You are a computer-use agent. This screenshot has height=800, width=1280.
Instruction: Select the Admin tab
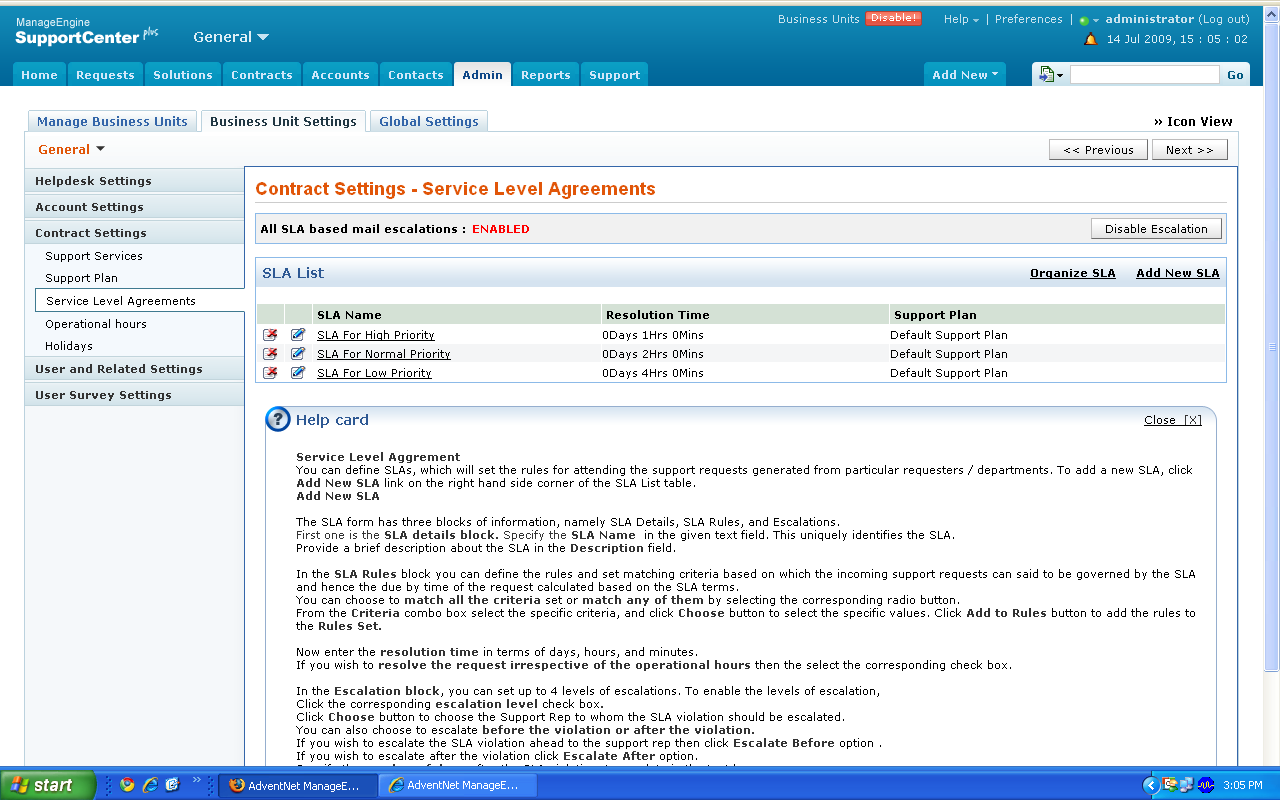(x=483, y=75)
